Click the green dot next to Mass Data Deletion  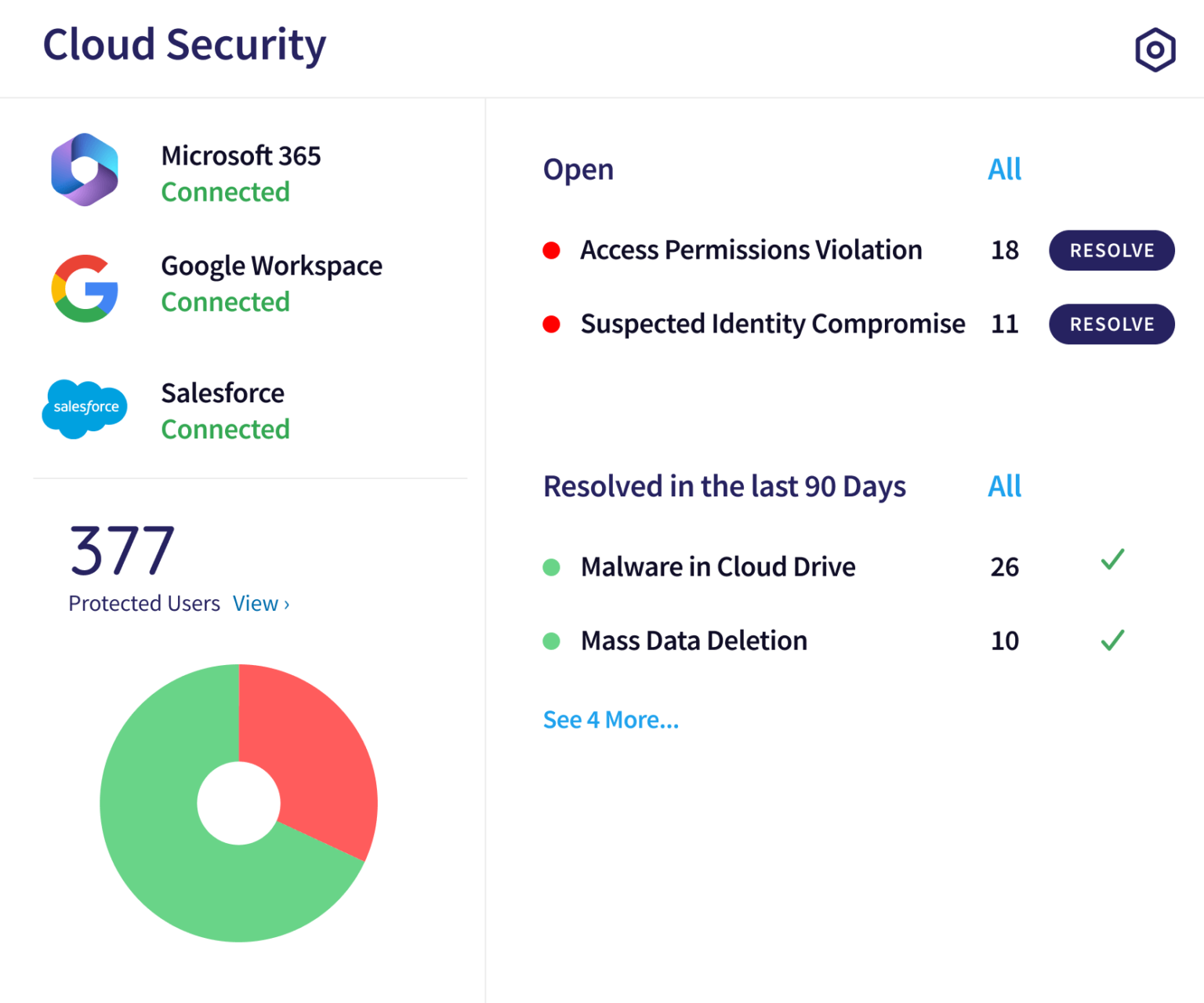click(553, 641)
